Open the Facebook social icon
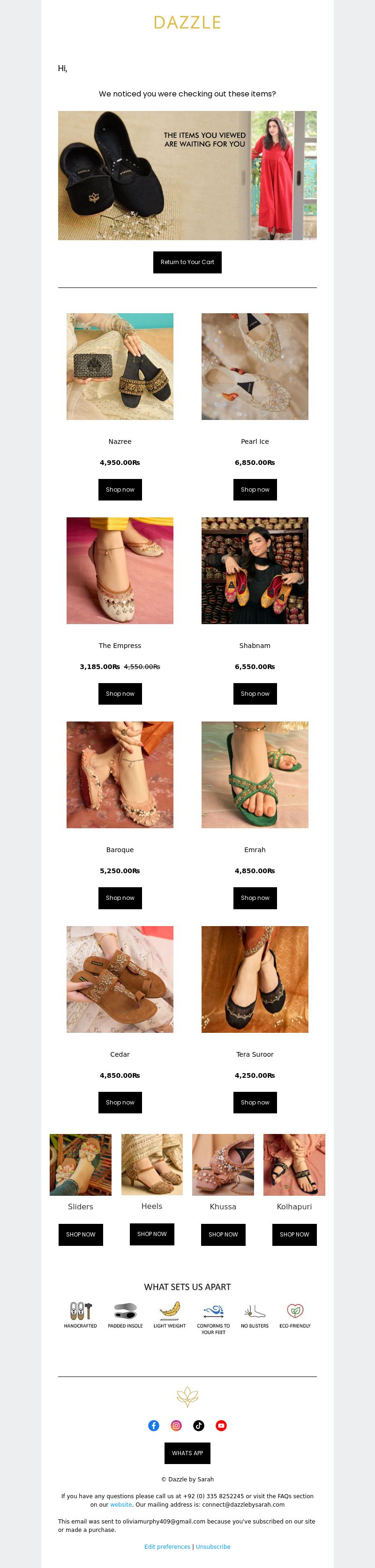This screenshot has width=375, height=1568. click(x=154, y=1426)
